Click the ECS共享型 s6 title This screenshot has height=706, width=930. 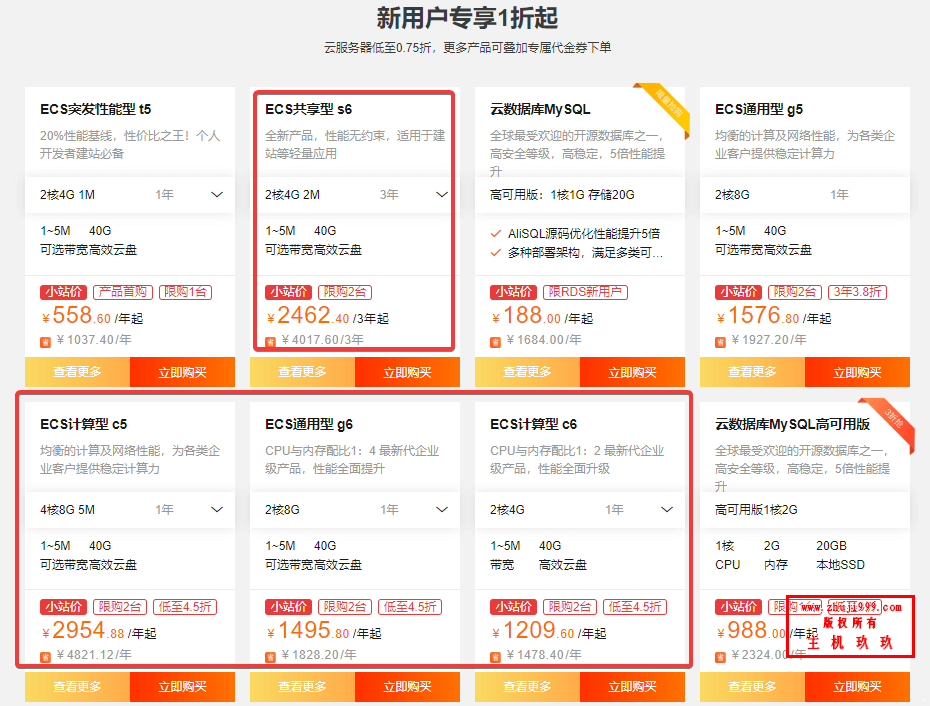pyautogui.click(x=308, y=109)
